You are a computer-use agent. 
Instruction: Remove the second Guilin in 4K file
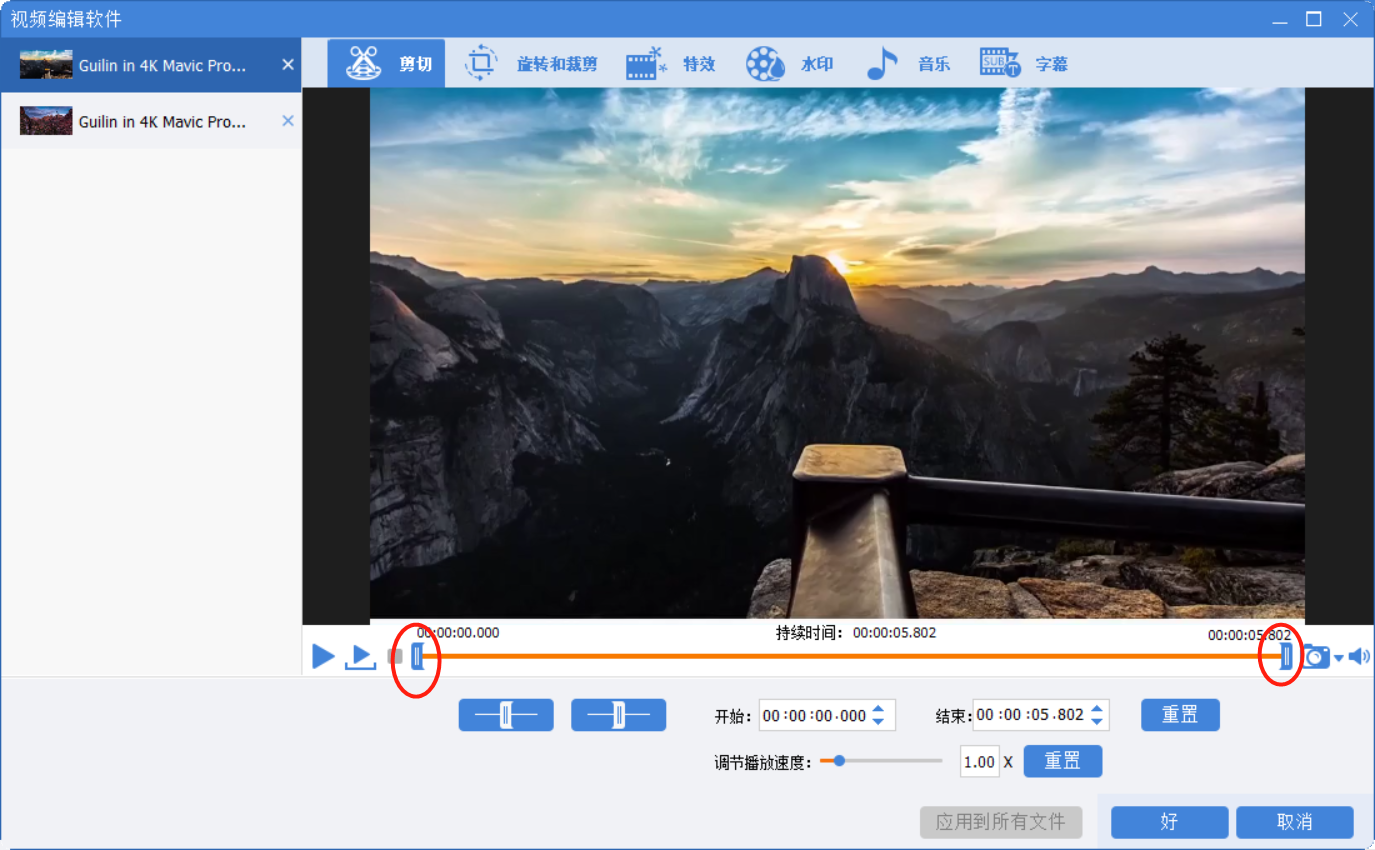click(288, 121)
